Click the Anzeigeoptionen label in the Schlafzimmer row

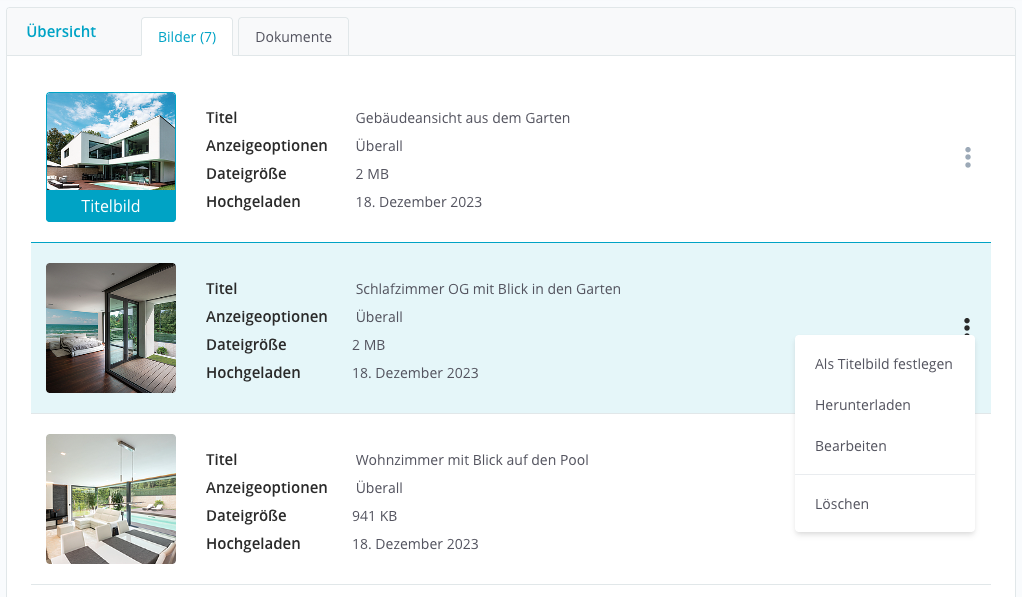click(x=266, y=317)
